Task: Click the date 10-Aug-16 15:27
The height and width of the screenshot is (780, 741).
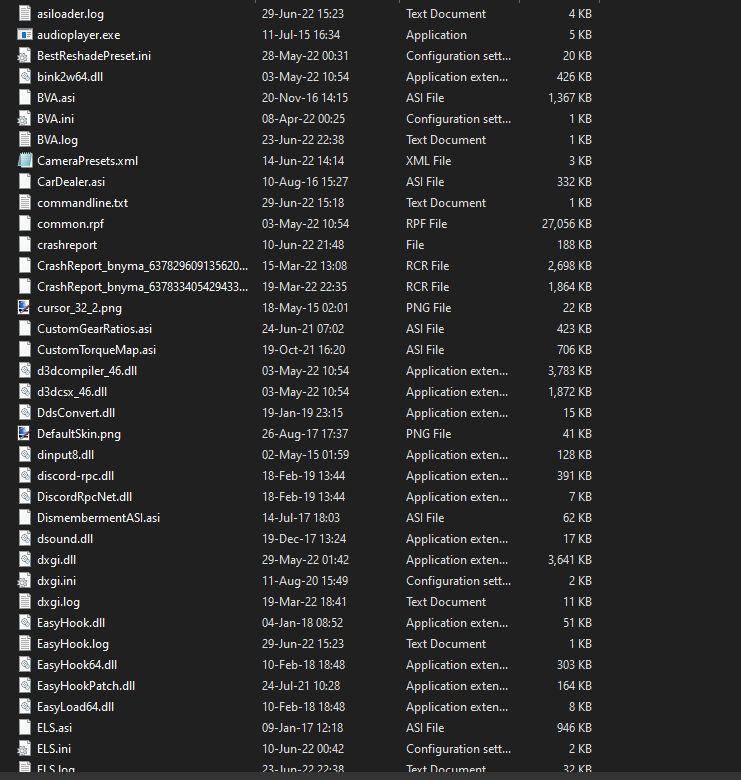Action: [x=305, y=182]
